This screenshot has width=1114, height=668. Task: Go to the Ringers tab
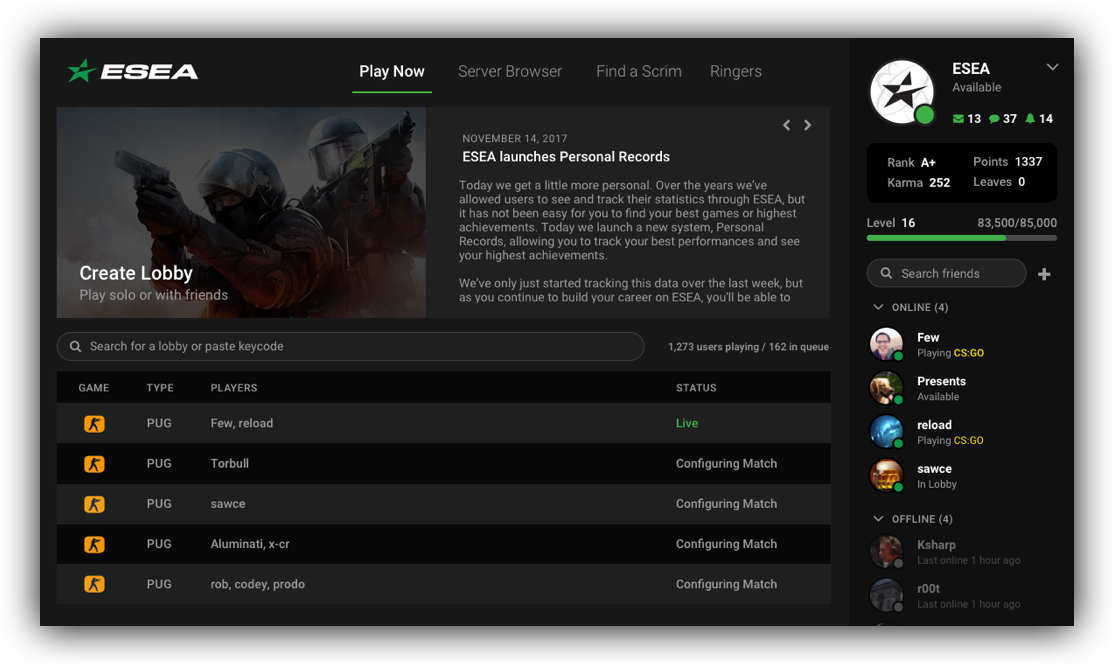(x=735, y=72)
